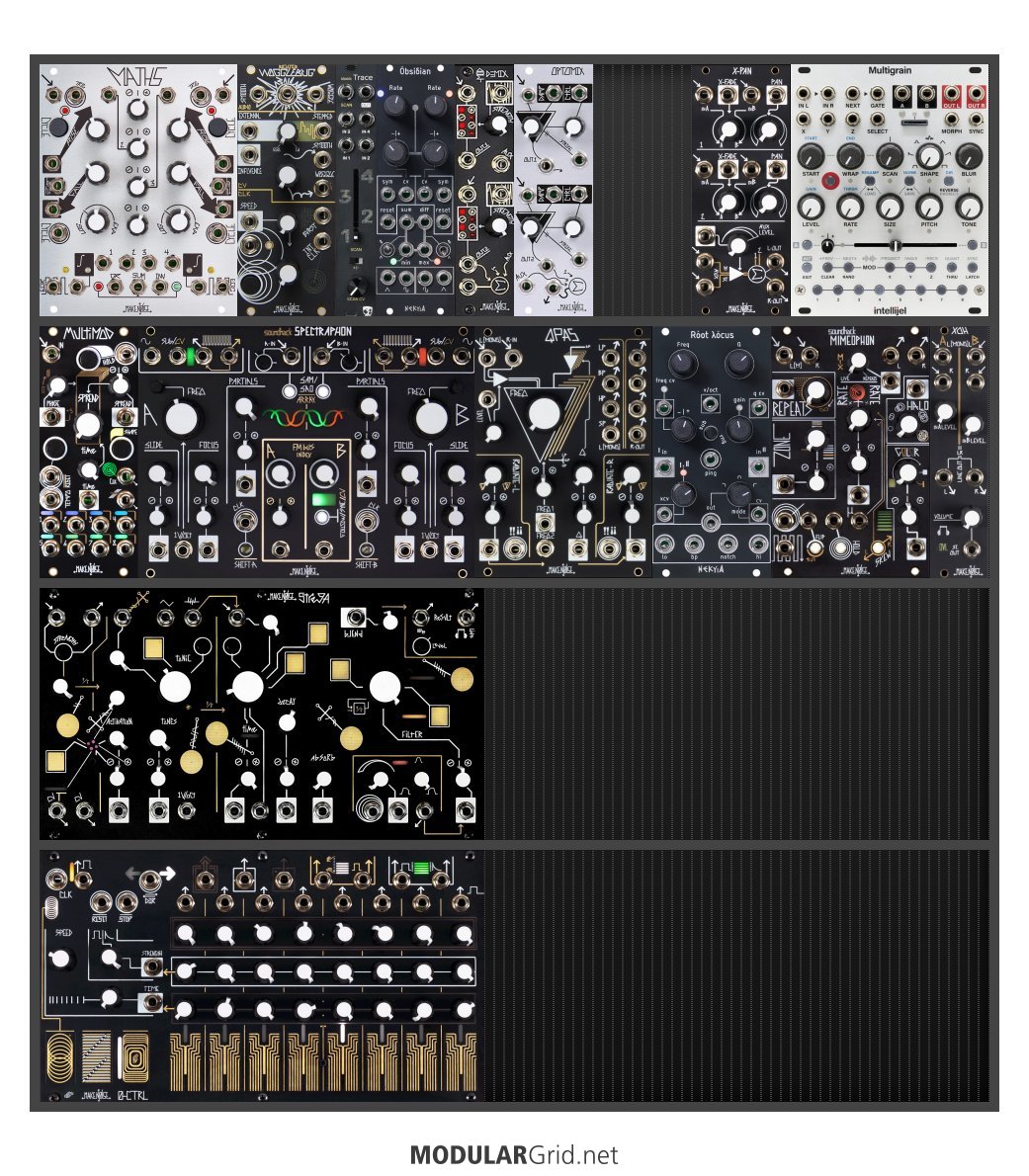Click the XOH VOLUME knob
This screenshot has height=1176, width=1029.
click(x=972, y=518)
